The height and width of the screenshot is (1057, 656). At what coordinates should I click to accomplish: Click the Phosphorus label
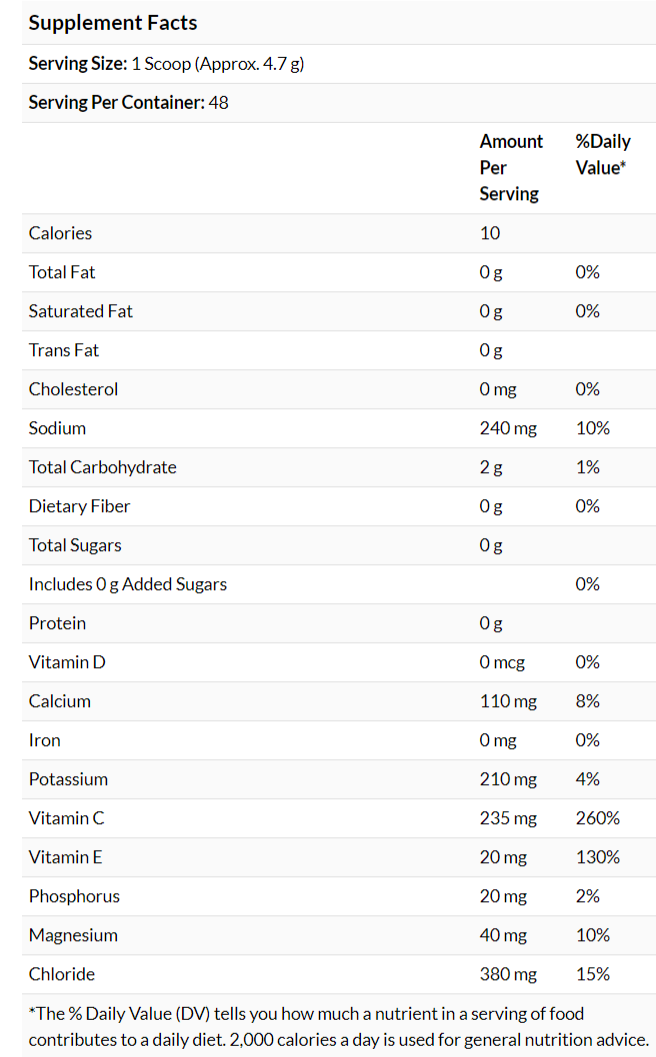[x=74, y=896]
